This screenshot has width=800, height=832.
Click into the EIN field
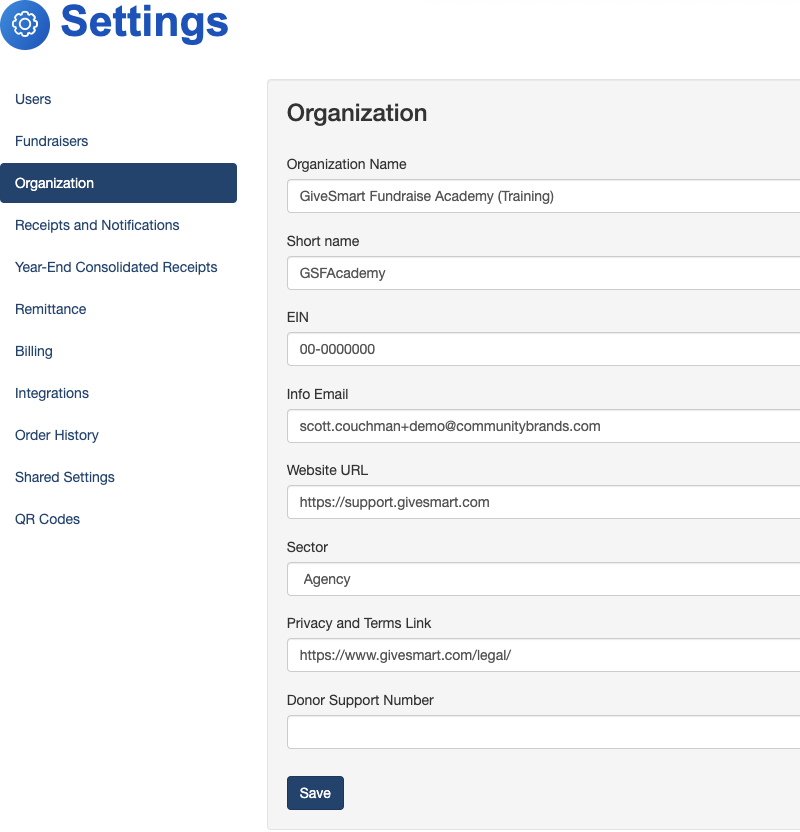tap(543, 349)
